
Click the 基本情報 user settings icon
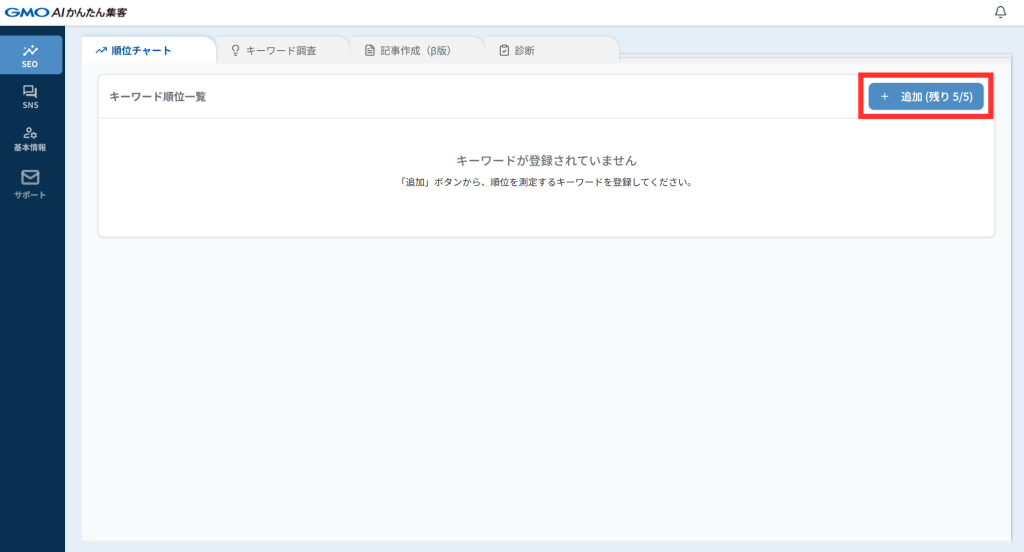click(x=30, y=133)
